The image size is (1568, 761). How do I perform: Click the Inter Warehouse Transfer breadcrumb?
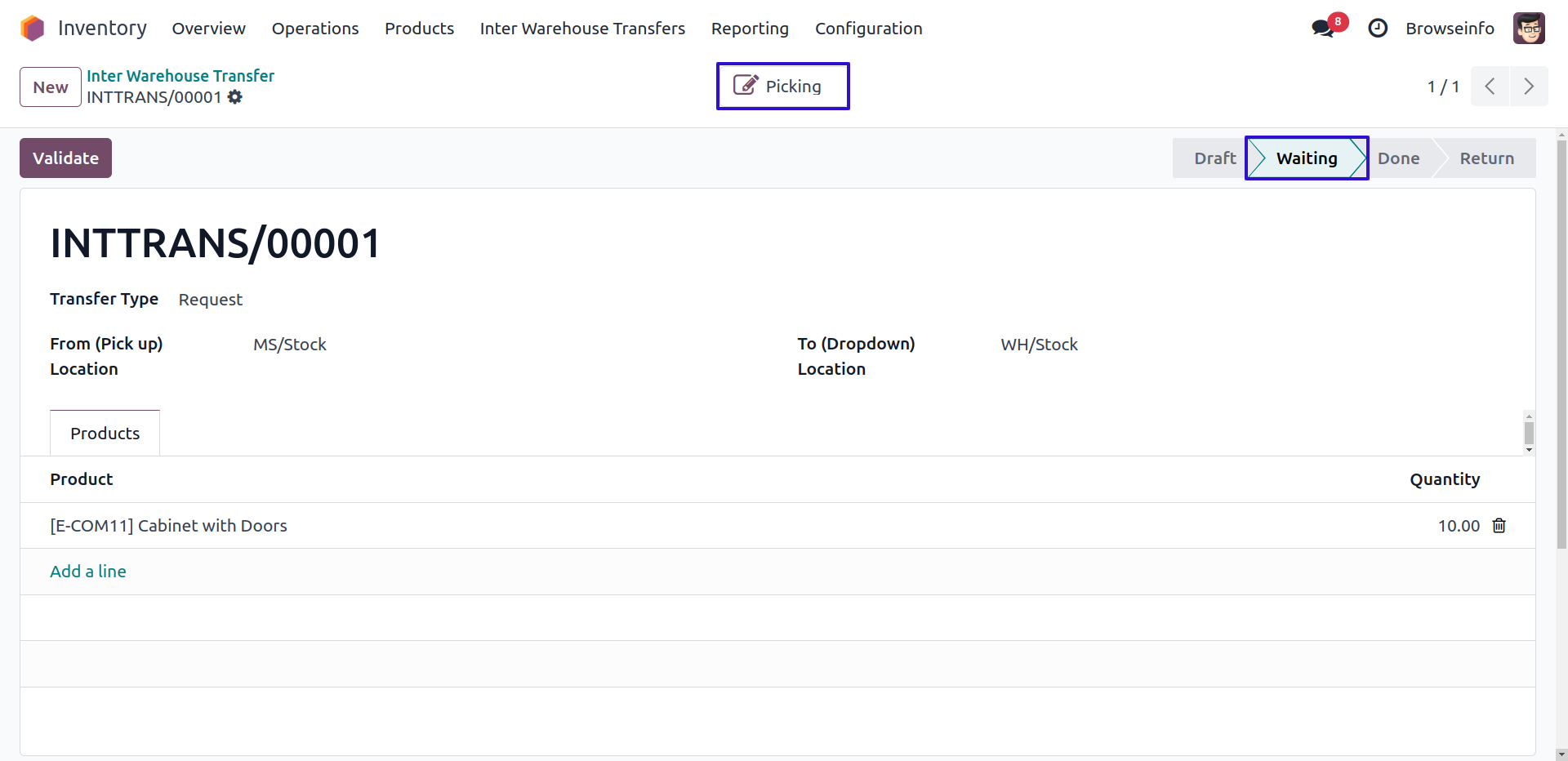pyautogui.click(x=180, y=76)
